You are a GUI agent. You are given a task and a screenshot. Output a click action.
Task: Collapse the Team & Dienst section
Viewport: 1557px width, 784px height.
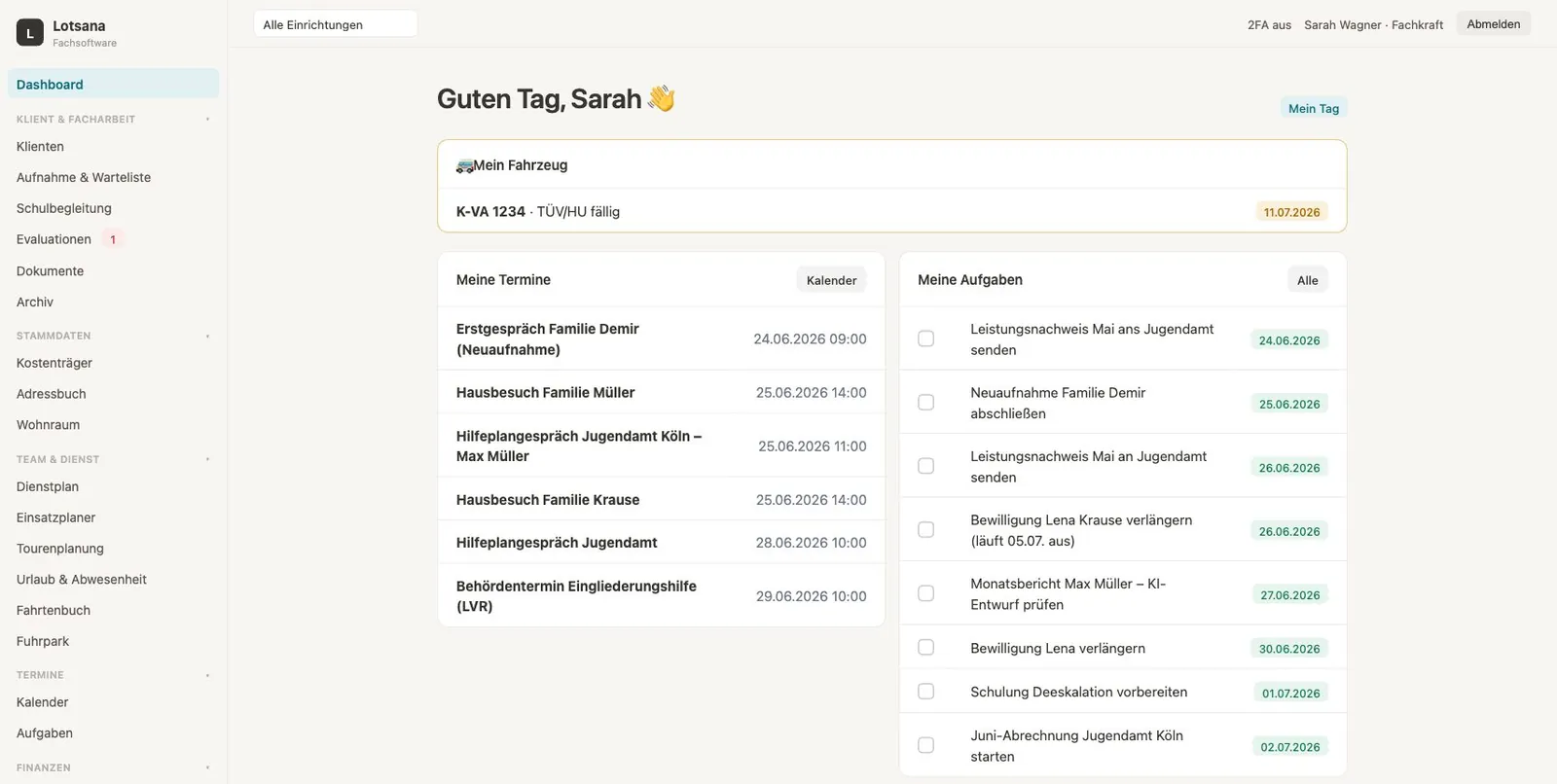tap(207, 459)
